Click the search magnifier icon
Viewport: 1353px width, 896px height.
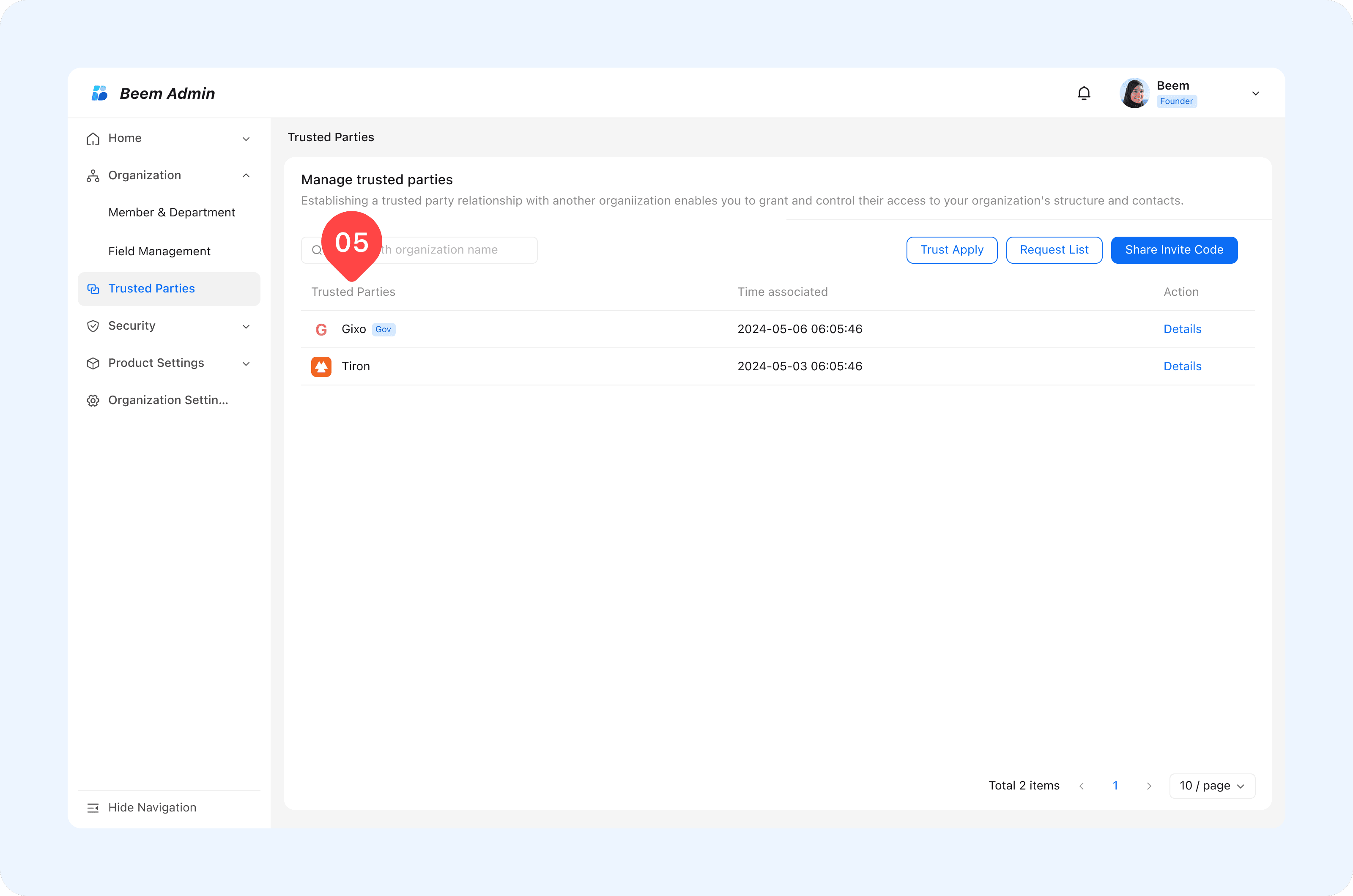(x=316, y=250)
